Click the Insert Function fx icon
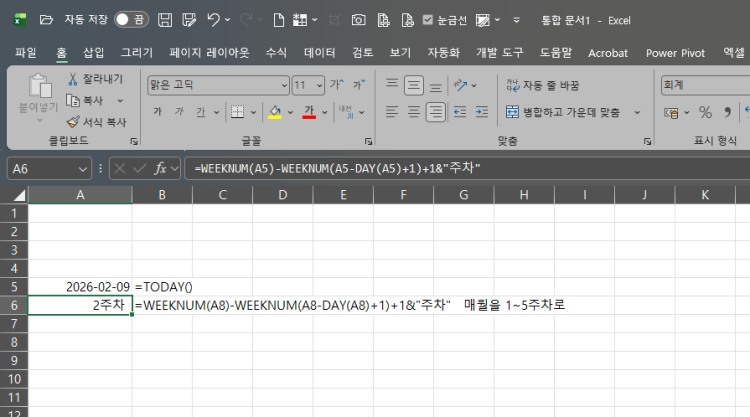 (x=160, y=168)
